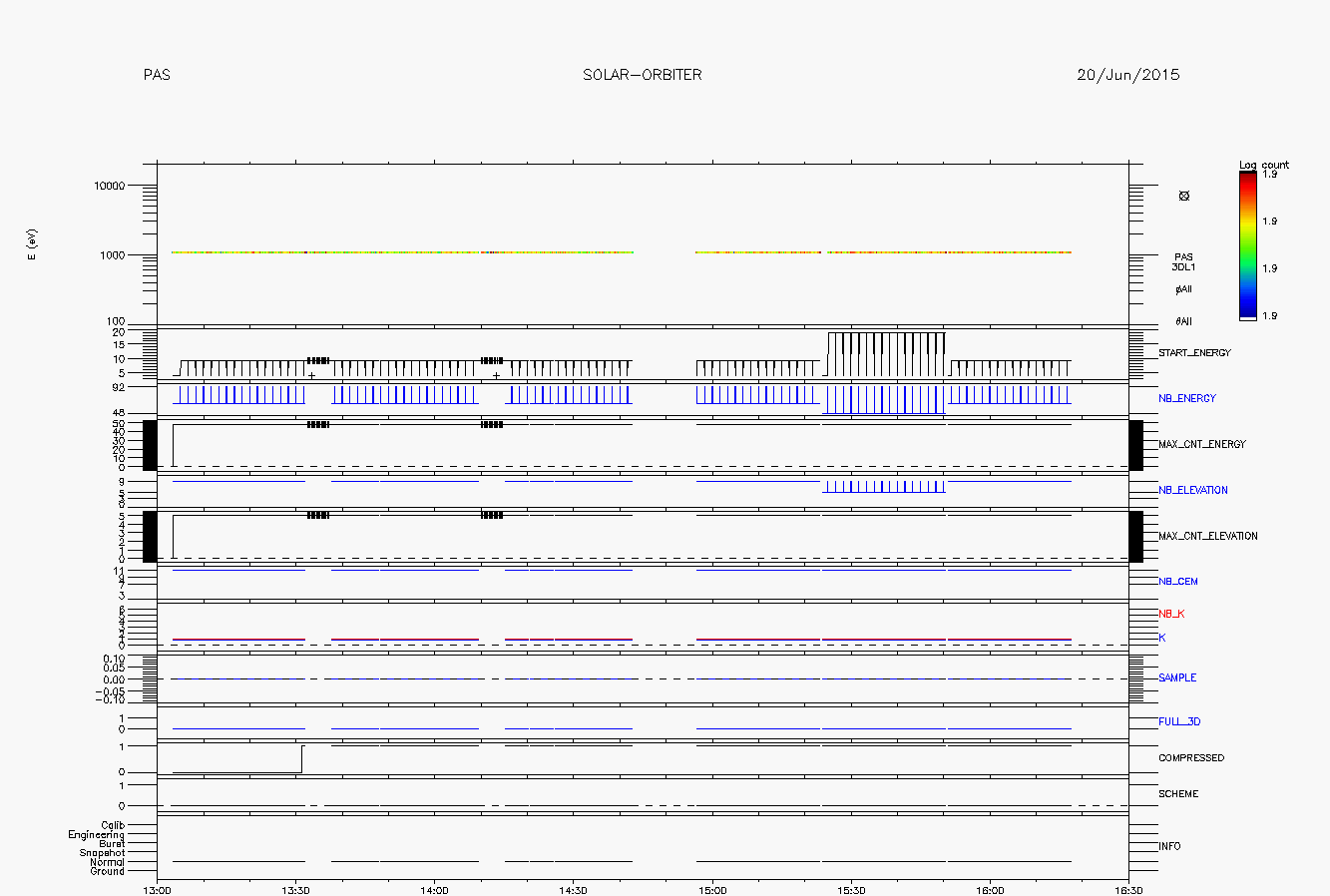Click the '1000' energy axis tick label

pos(114,255)
